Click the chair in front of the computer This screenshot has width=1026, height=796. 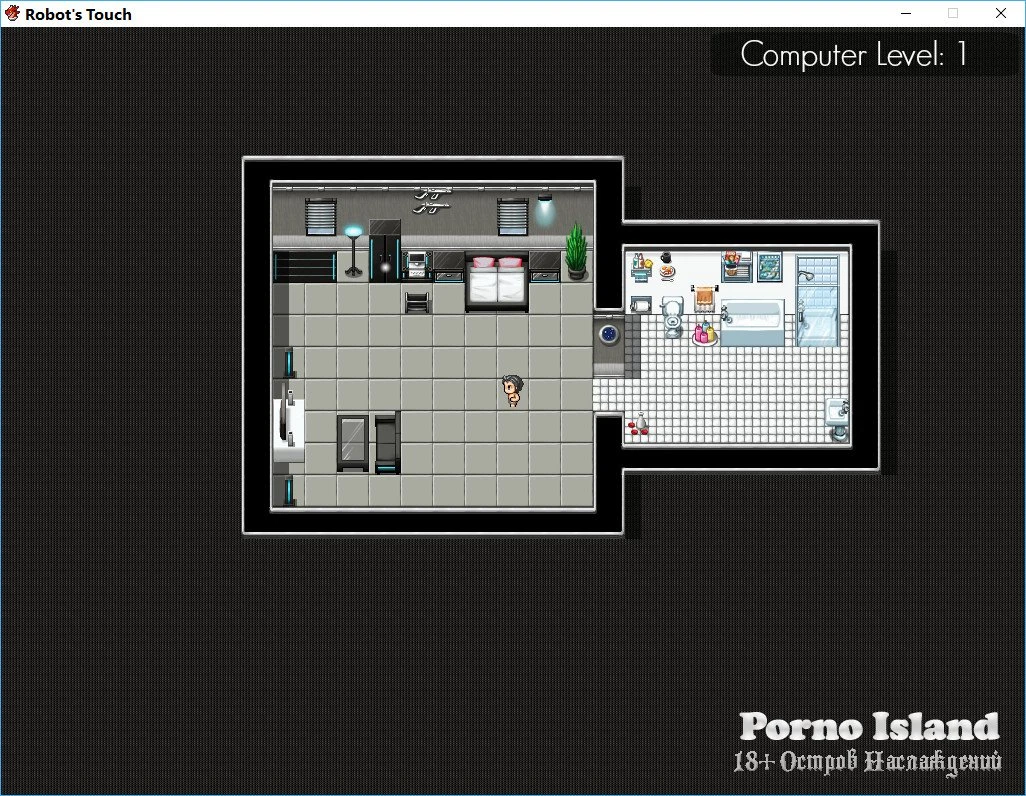pos(418,301)
